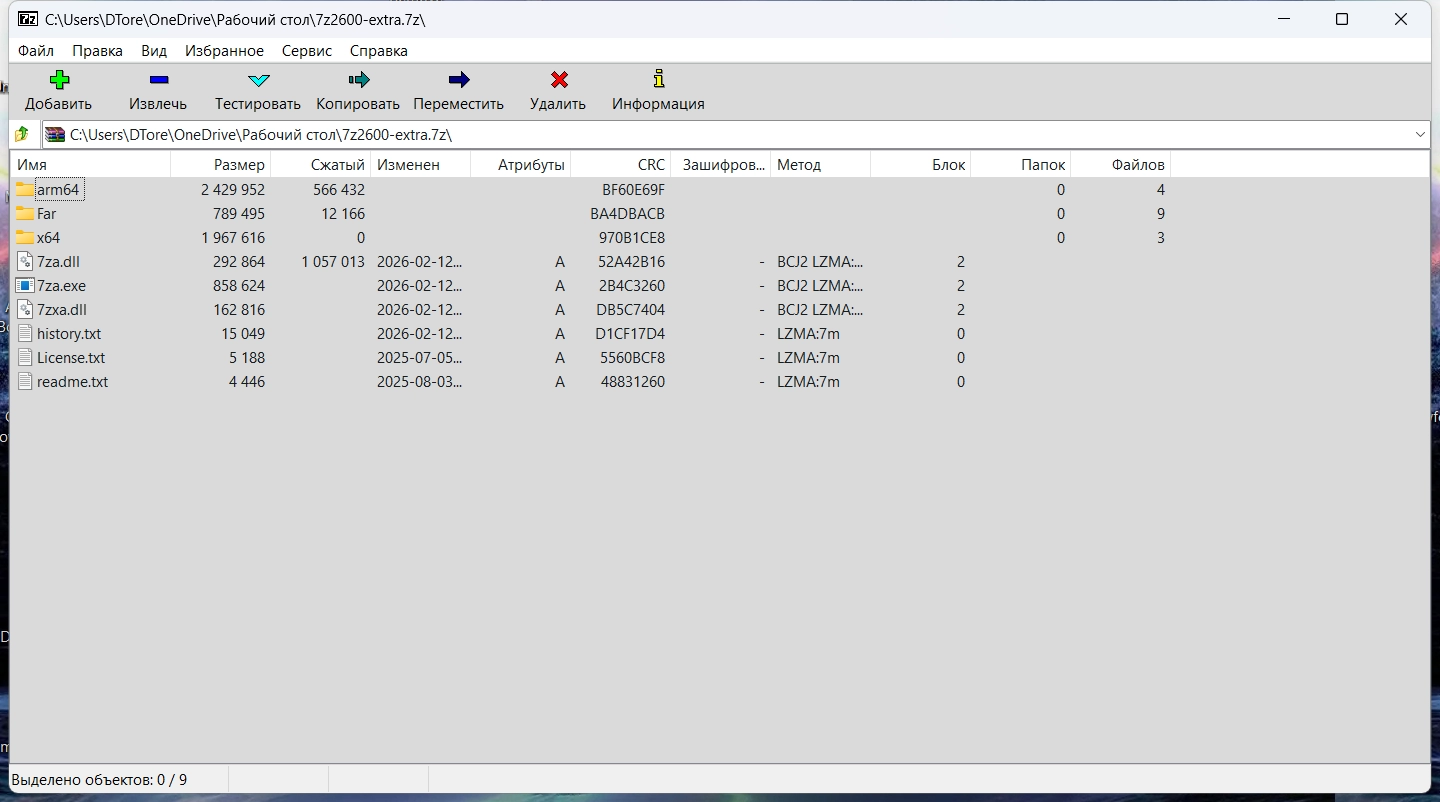Sort files by the Файлов column header
The image size is (1440, 802).
coord(1120,165)
